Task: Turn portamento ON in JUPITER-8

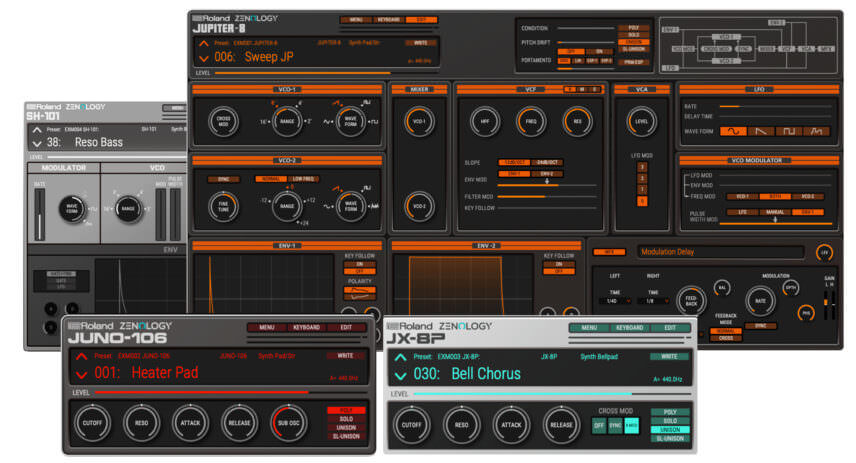Action: pyautogui.click(x=599, y=51)
